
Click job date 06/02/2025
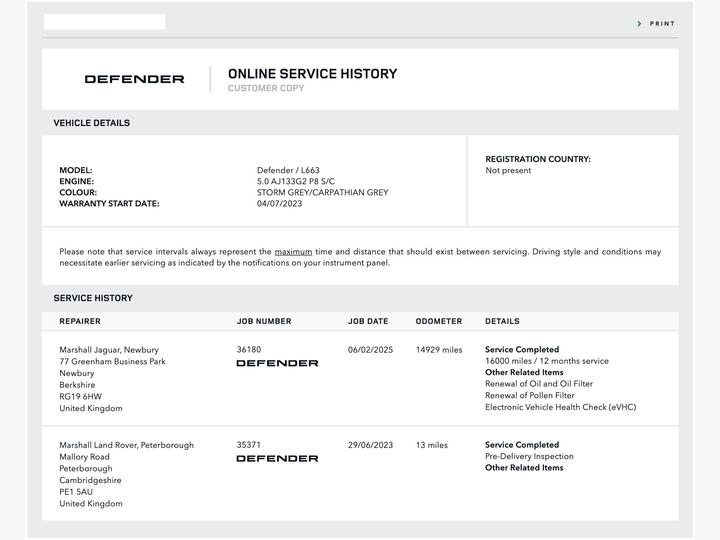(x=371, y=349)
